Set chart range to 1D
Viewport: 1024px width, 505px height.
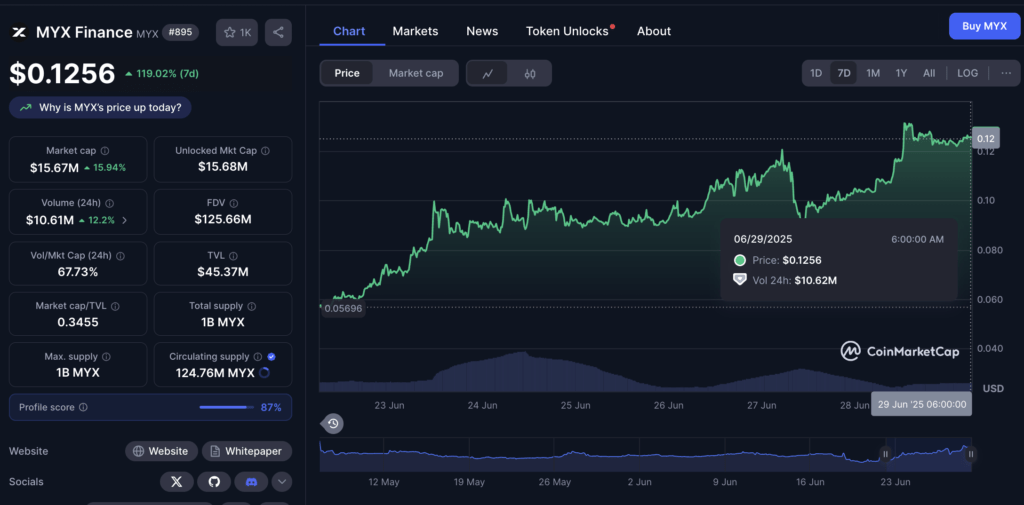816,73
